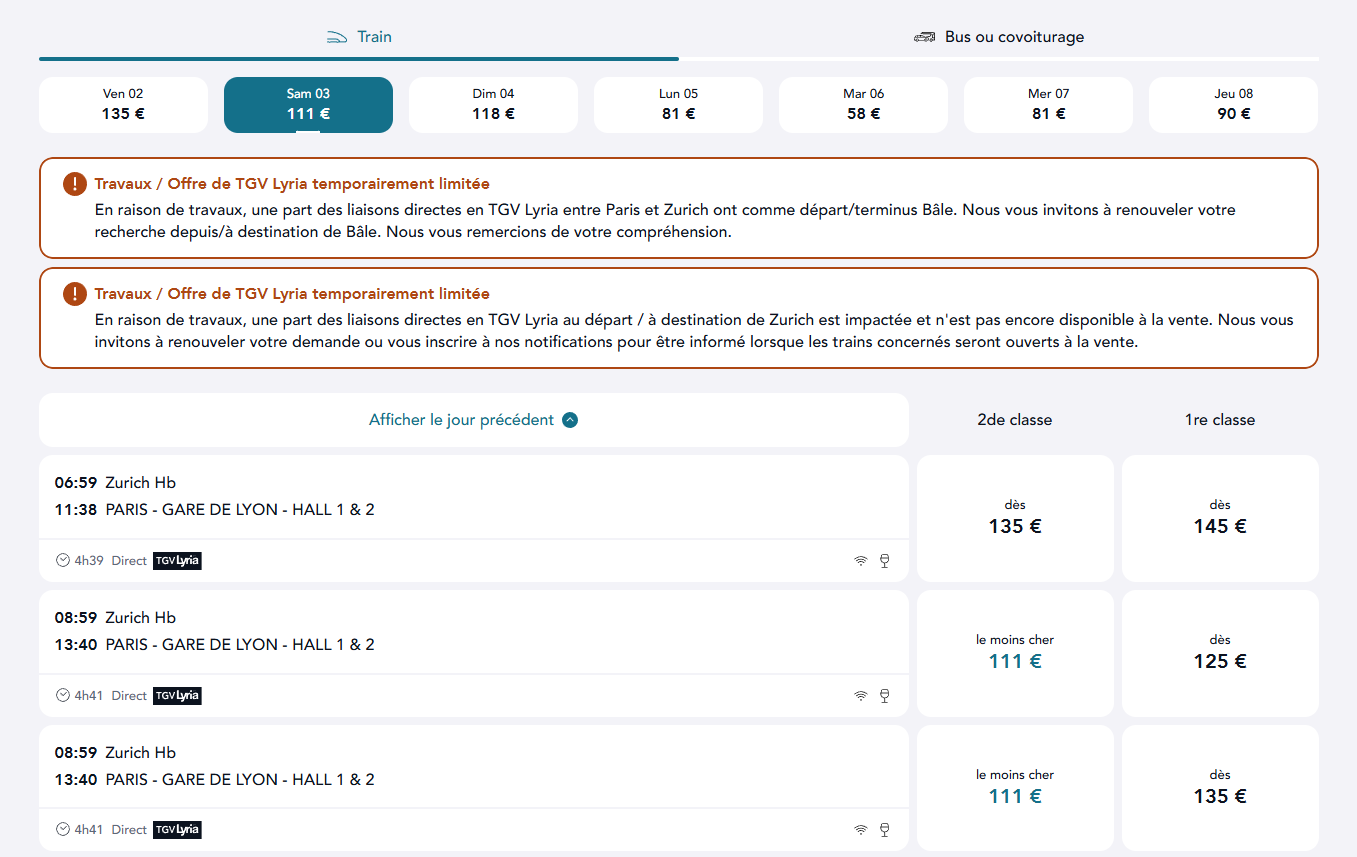Click the Wi-Fi icon on the train with 125 € first class
Viewport: 1357px width, 857px height.
[860, 696]
